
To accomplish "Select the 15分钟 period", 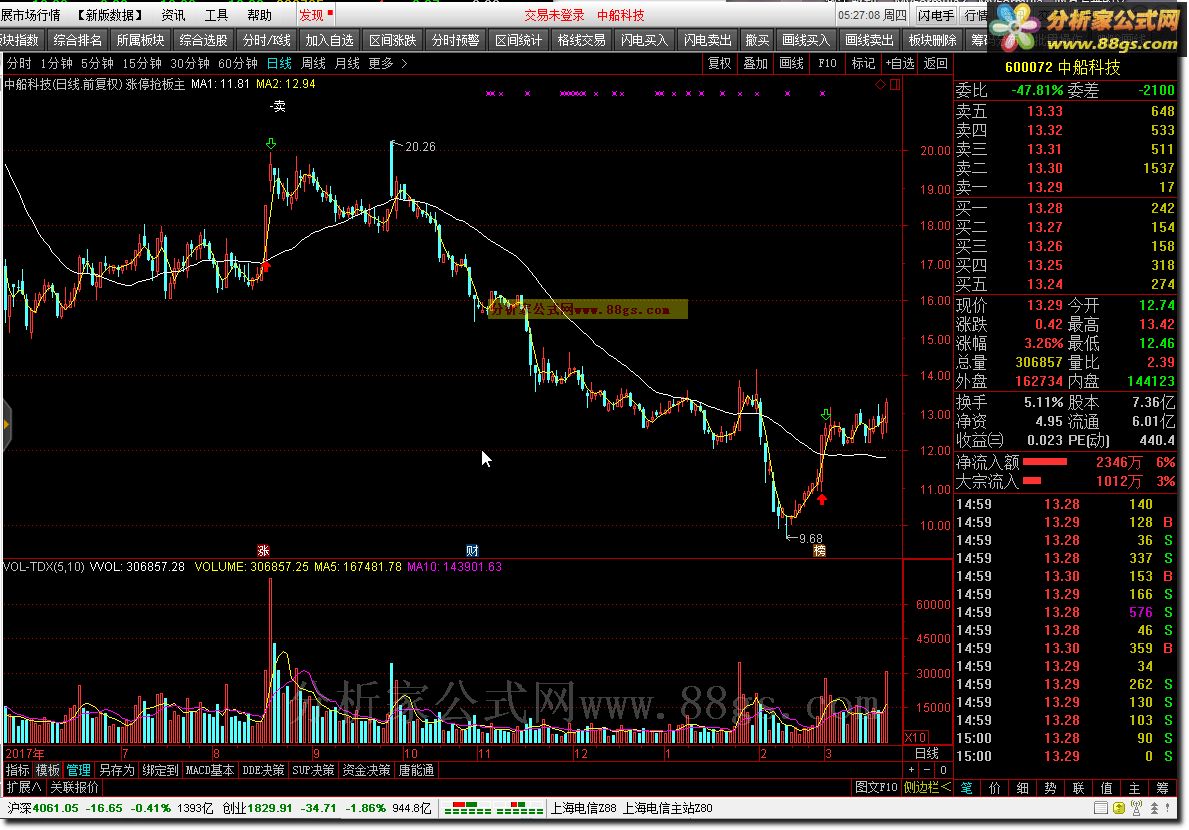I will coord(142,64).
